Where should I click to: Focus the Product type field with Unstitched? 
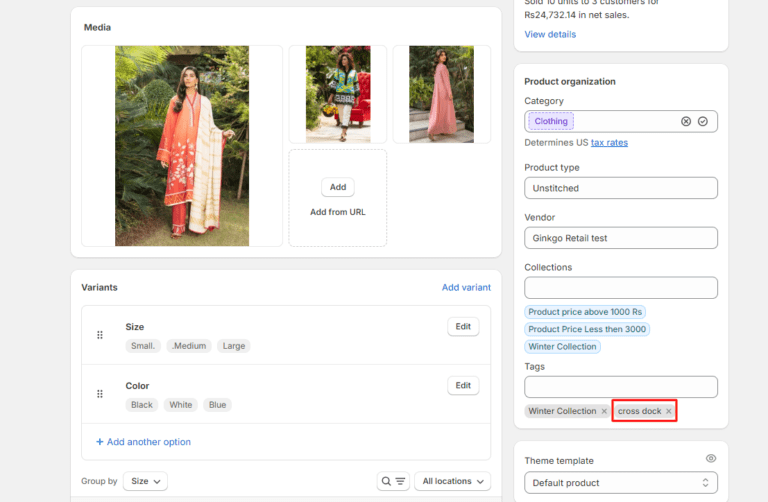tap(621, 188)
